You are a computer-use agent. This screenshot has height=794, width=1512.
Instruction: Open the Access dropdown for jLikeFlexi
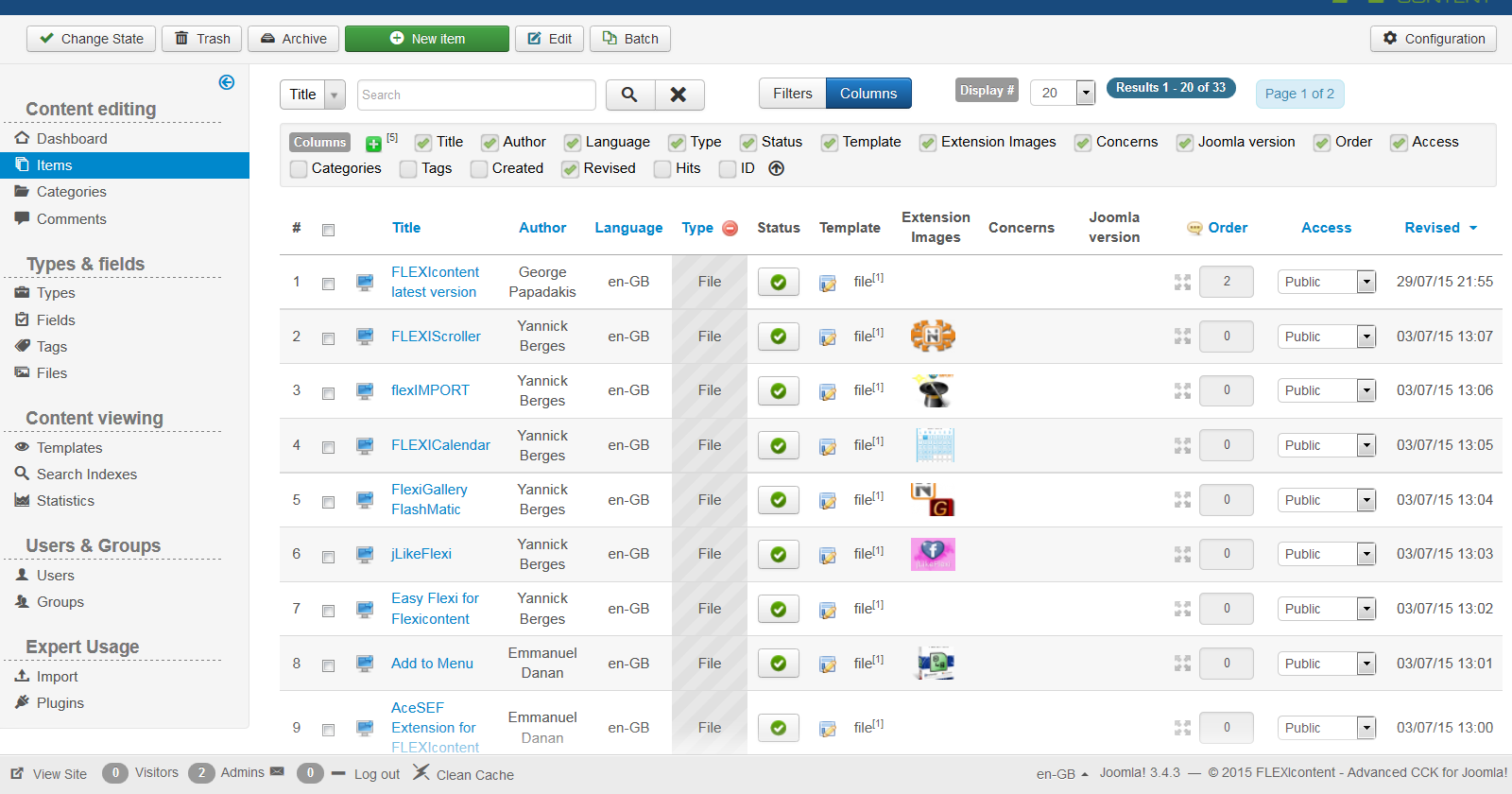pos(1327,554)
